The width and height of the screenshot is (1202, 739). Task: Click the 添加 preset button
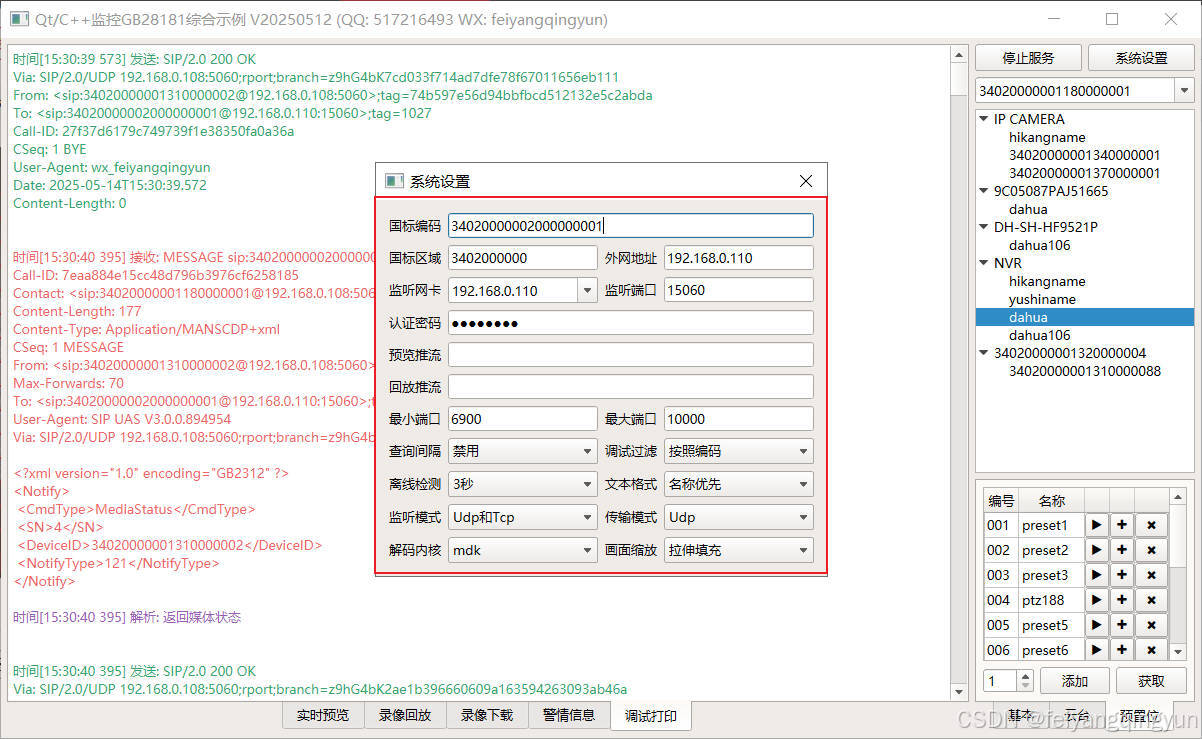(1075, 681)
